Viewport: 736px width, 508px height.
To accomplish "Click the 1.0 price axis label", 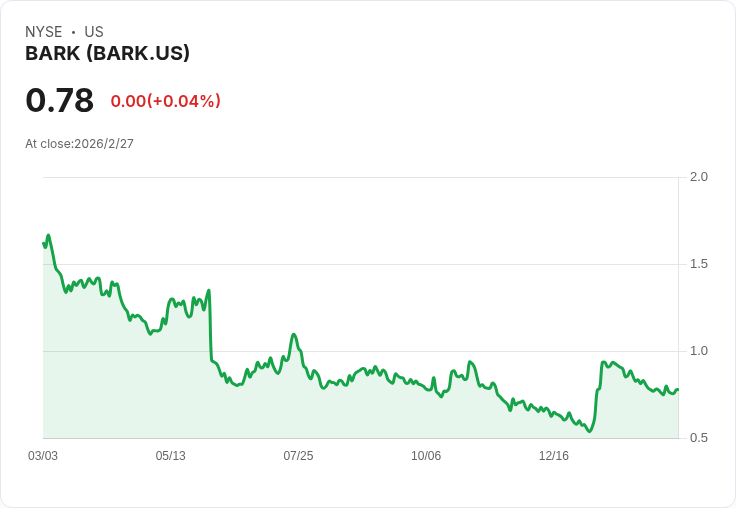I will tap(698, 351).
